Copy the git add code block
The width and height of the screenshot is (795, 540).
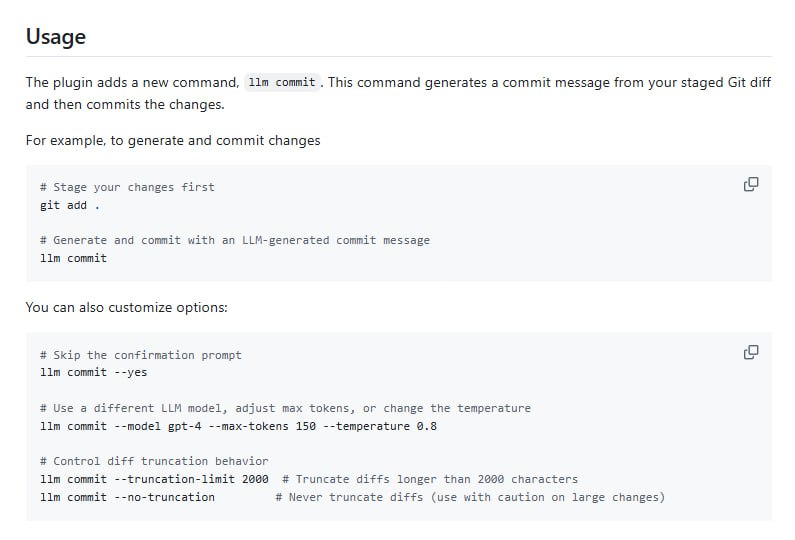click(x=751, y=184)
